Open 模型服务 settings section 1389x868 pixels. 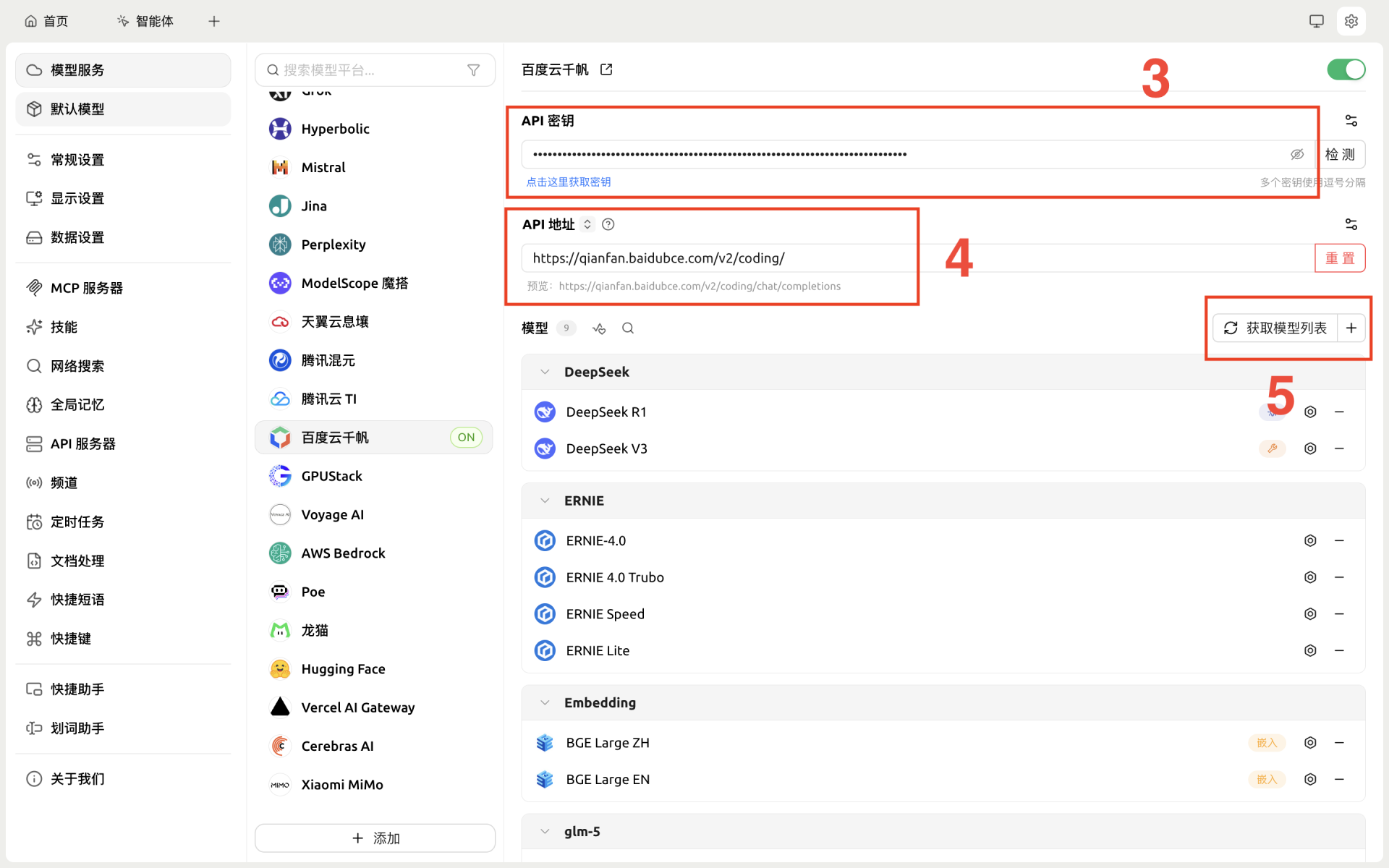123,70
